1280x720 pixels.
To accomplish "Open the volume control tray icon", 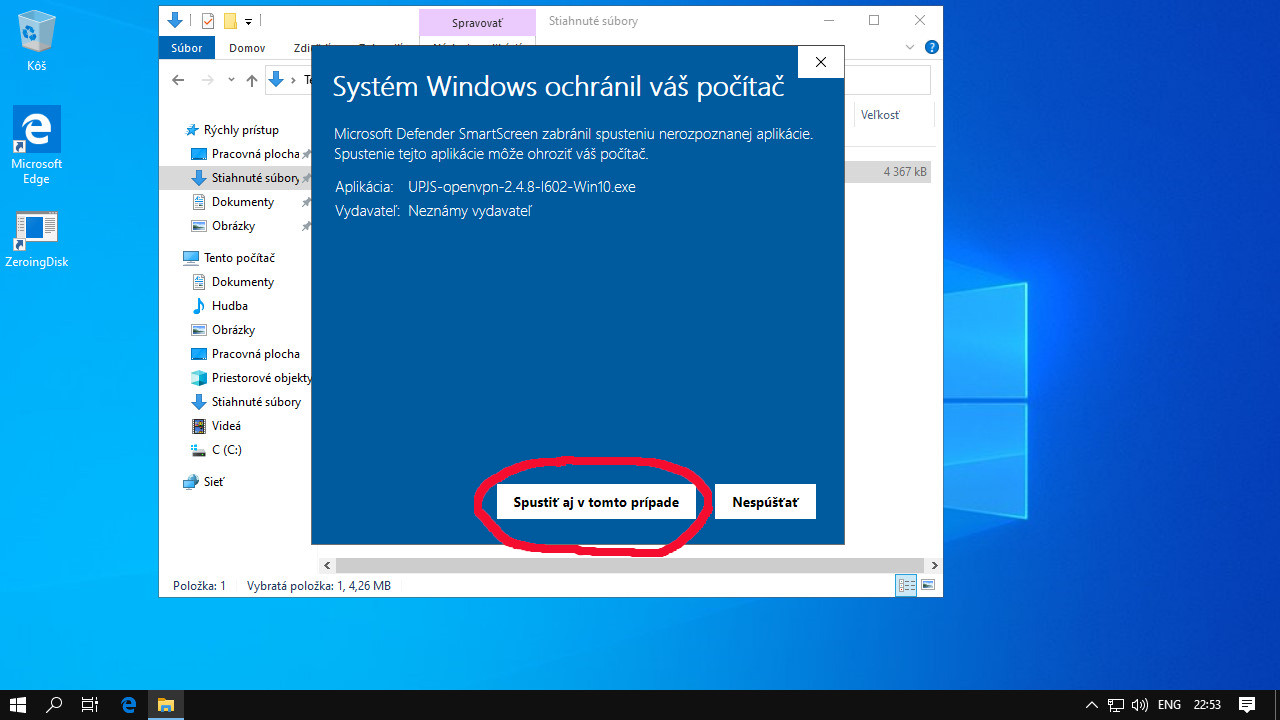I will [1139, 705].
